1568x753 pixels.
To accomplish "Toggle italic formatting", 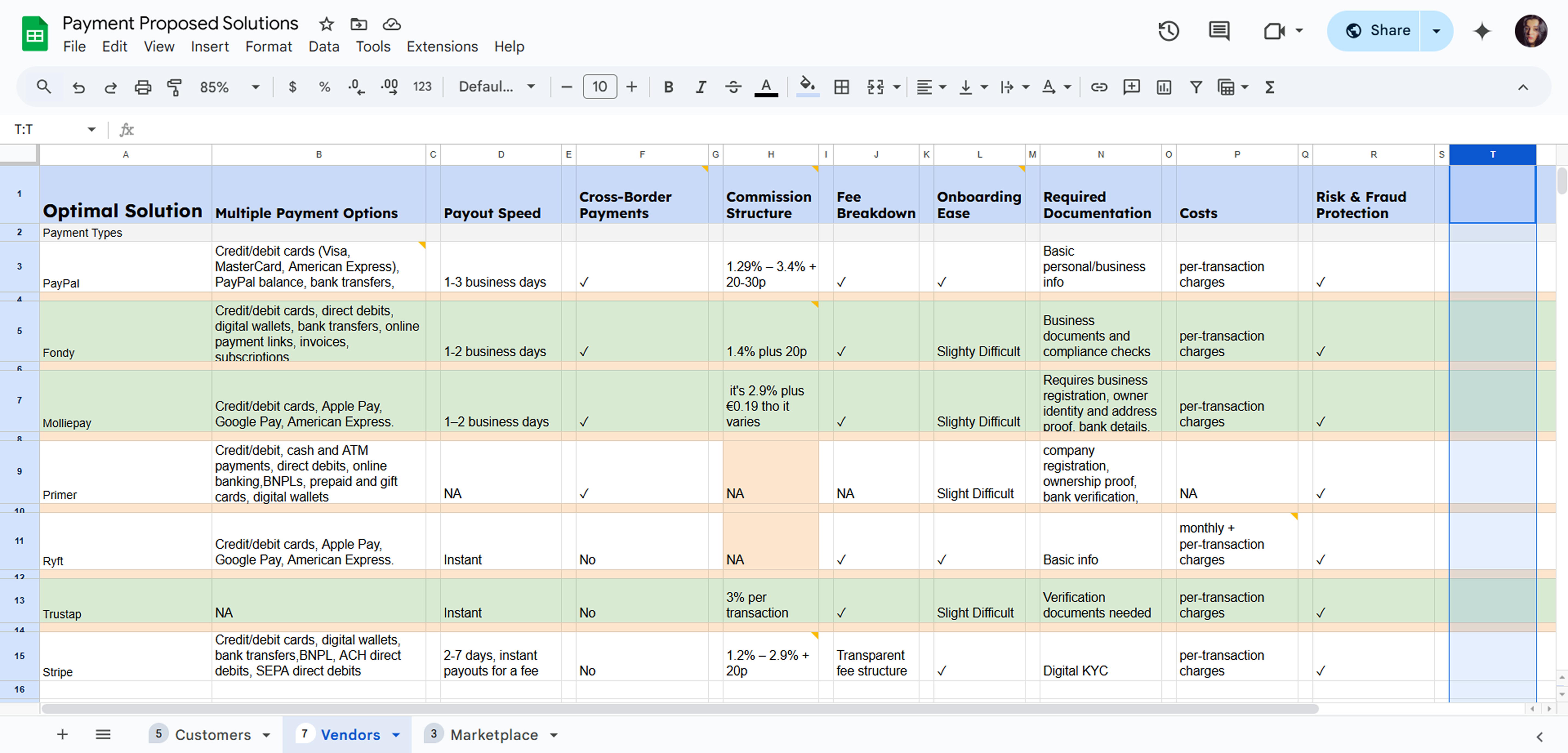I will 701,87.
